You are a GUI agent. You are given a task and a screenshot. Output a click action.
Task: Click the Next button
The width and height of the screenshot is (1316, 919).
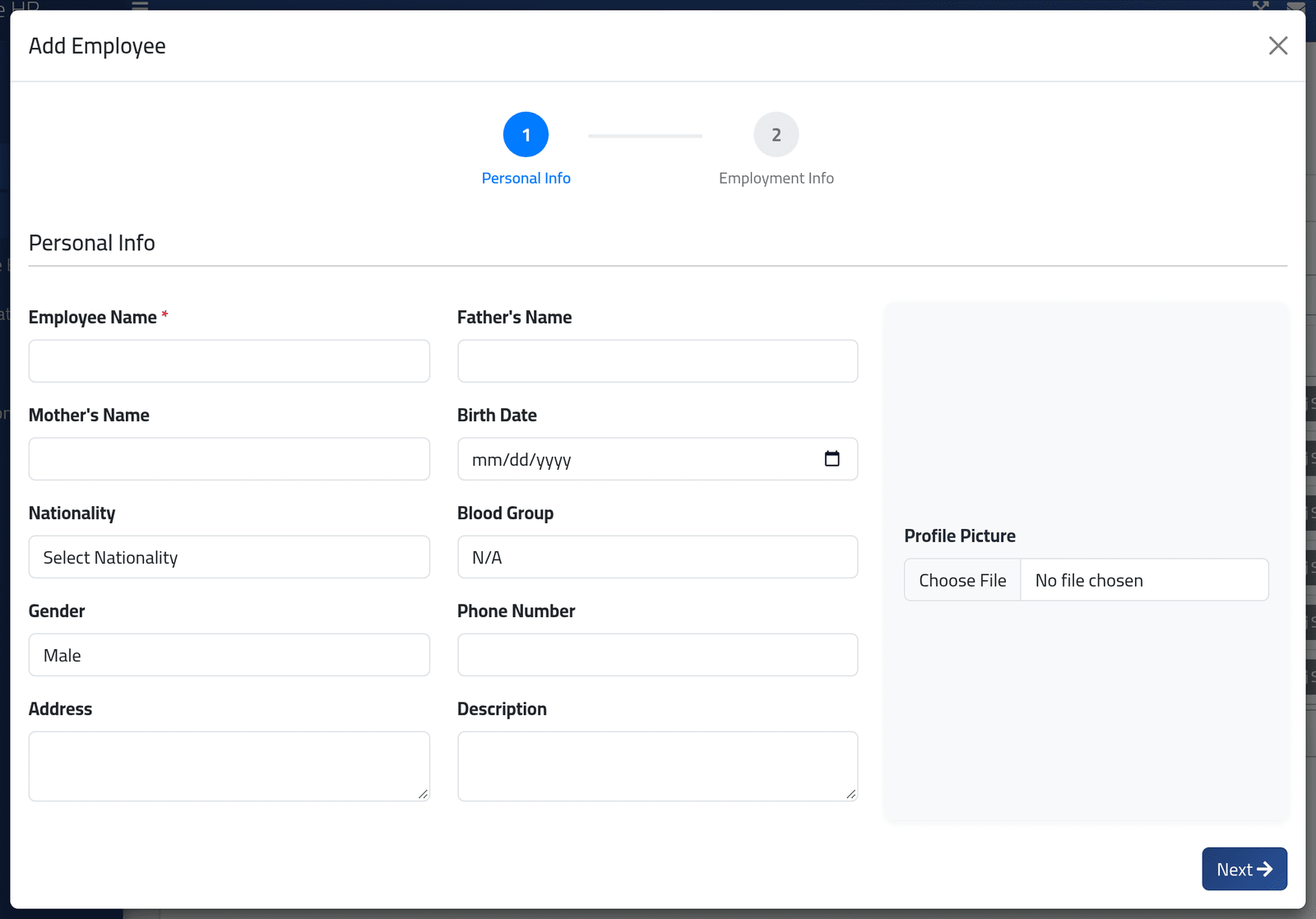coord(1244,869)
